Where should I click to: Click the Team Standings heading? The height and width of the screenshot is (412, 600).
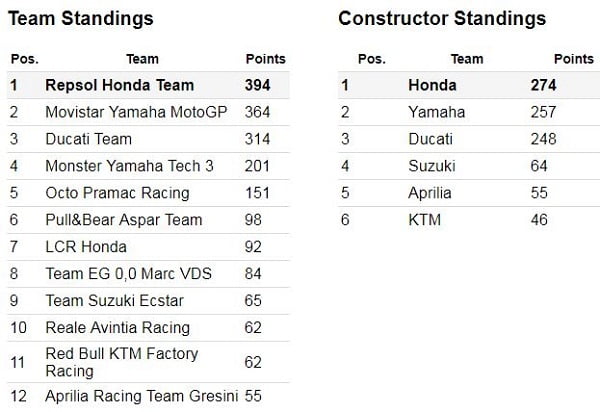click(81, 19)
